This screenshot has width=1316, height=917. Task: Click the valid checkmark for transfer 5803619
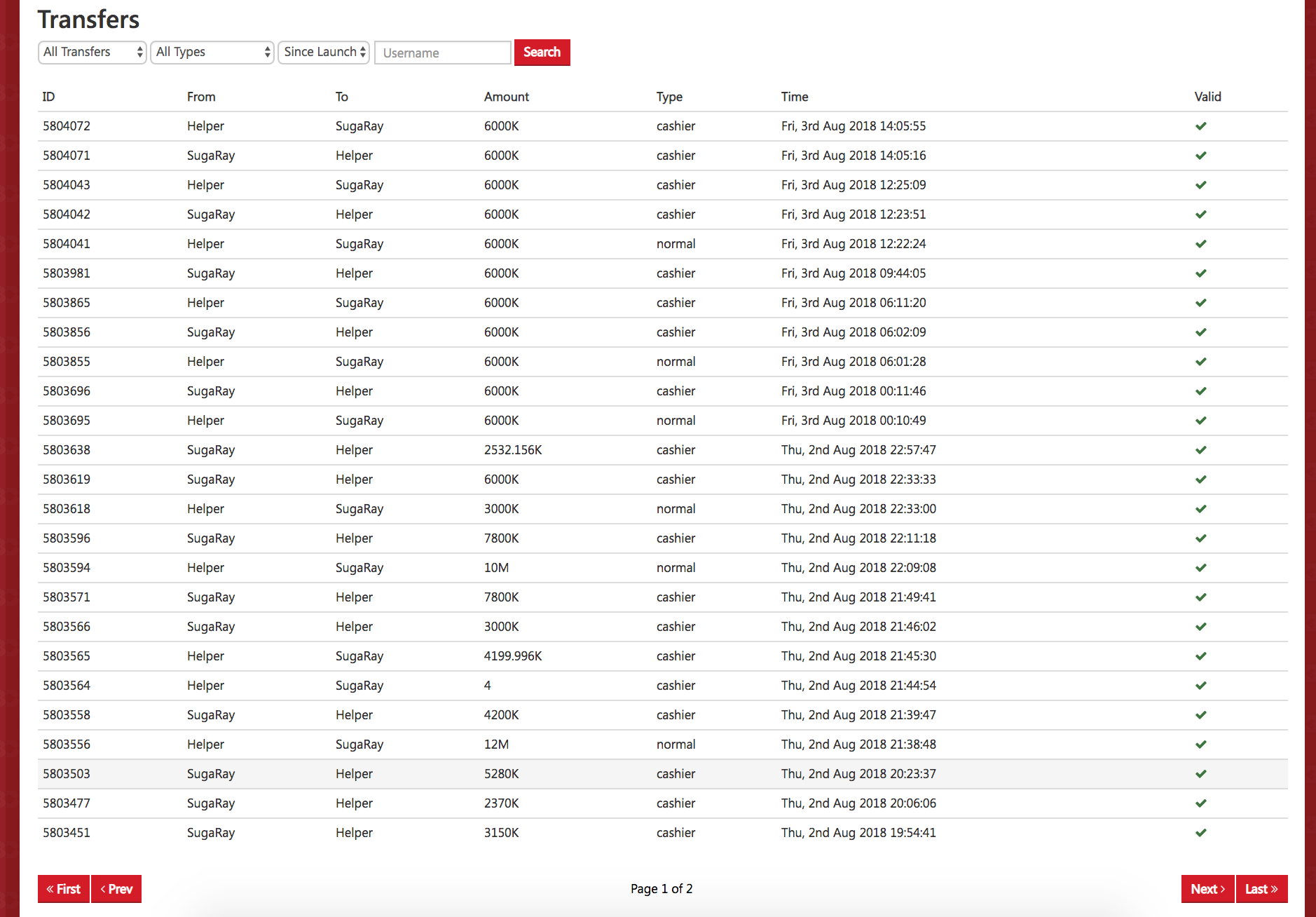(1201, 480)
